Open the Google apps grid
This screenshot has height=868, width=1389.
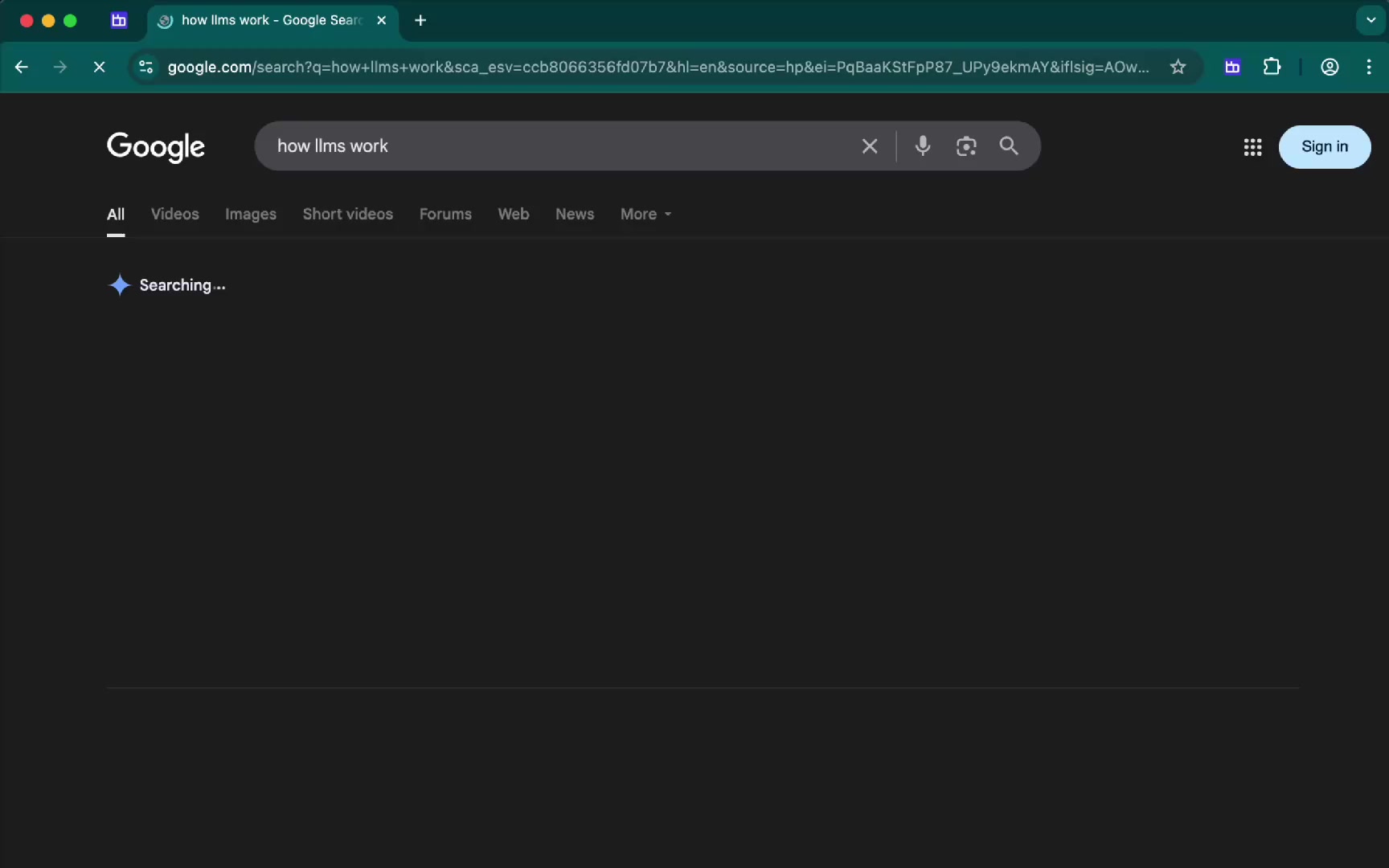click(x=1252, y=147)
